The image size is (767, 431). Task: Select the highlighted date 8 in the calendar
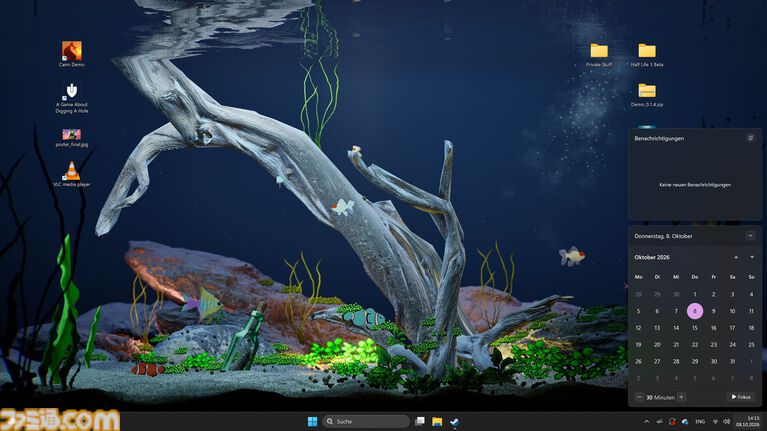point(695,311)
